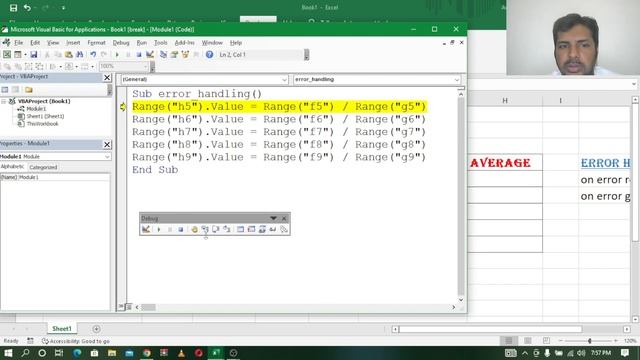Viewport: 640px width, 360px height.
Task: Click Step Into in Debug toolbar
Action: pos(205,229)
